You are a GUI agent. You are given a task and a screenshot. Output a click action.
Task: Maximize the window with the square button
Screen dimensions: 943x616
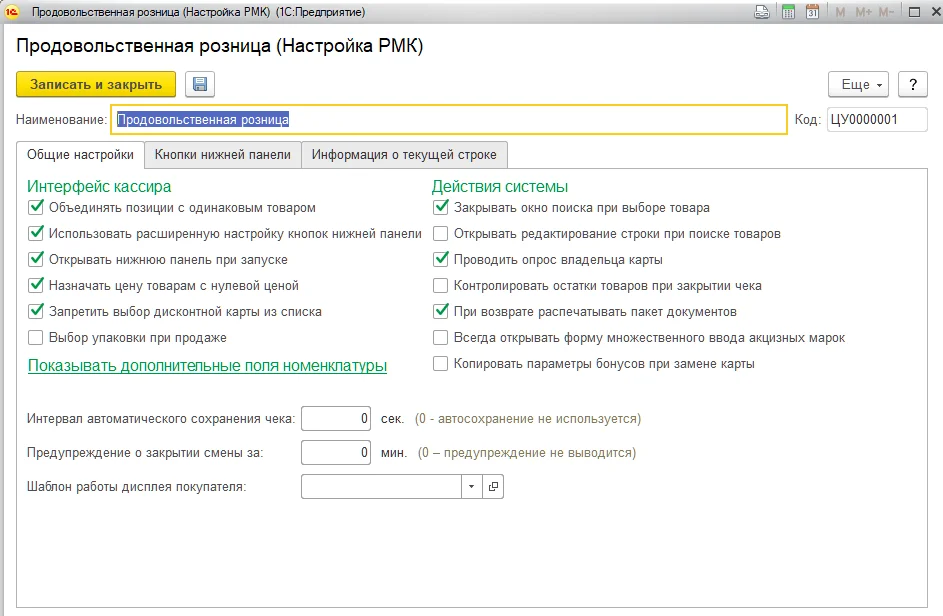914,12
